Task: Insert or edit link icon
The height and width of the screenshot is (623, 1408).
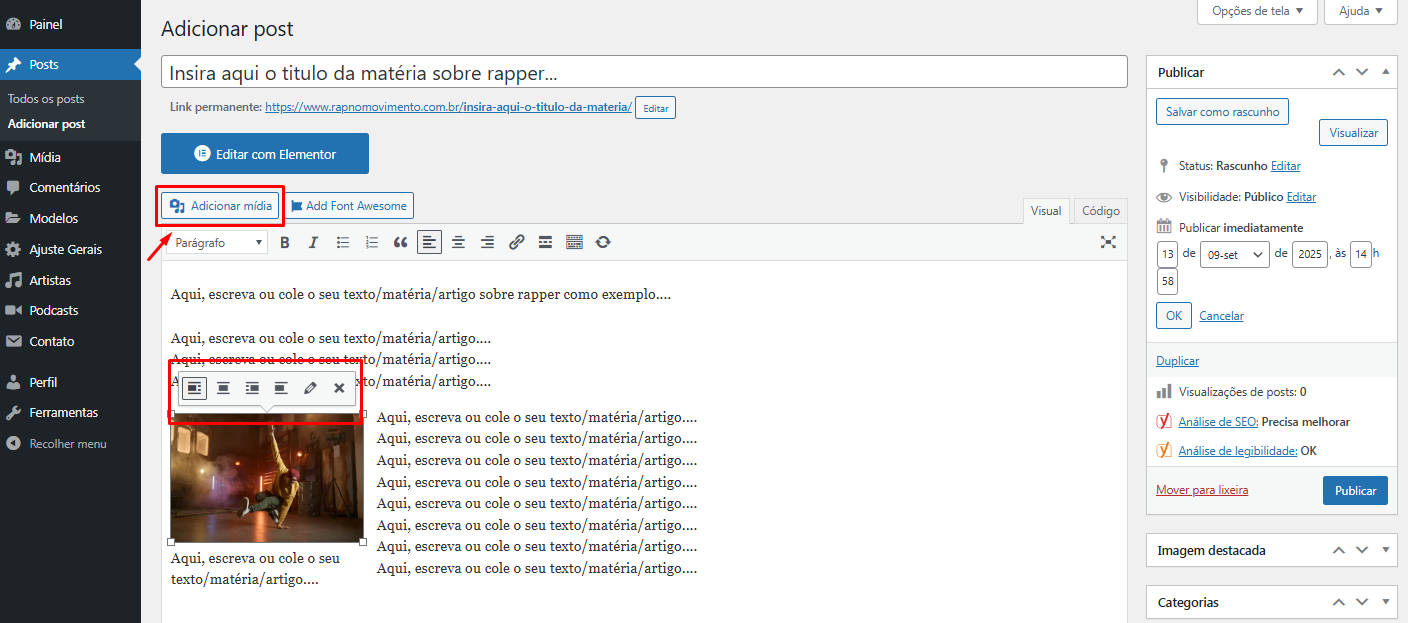Action: pyautogui.click(x=516, y=242)
